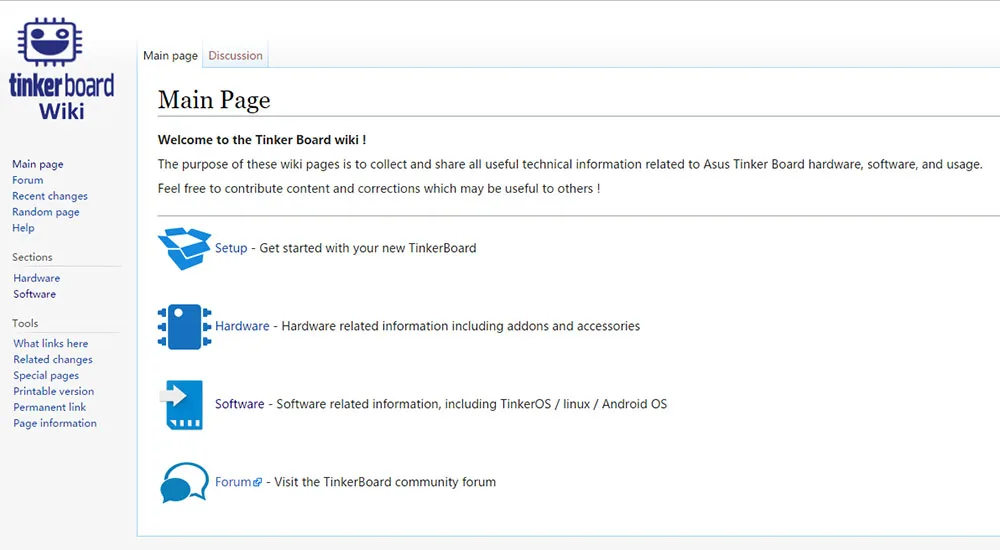This screenshot has width=1000, height=550.
Task: Open Forum from the sidebar navigation
Action: pyautogui.click(x=27, y=180)
